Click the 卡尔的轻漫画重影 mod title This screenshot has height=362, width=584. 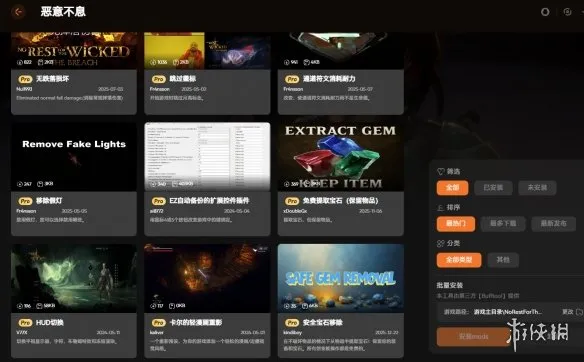[x=196, y=323]
